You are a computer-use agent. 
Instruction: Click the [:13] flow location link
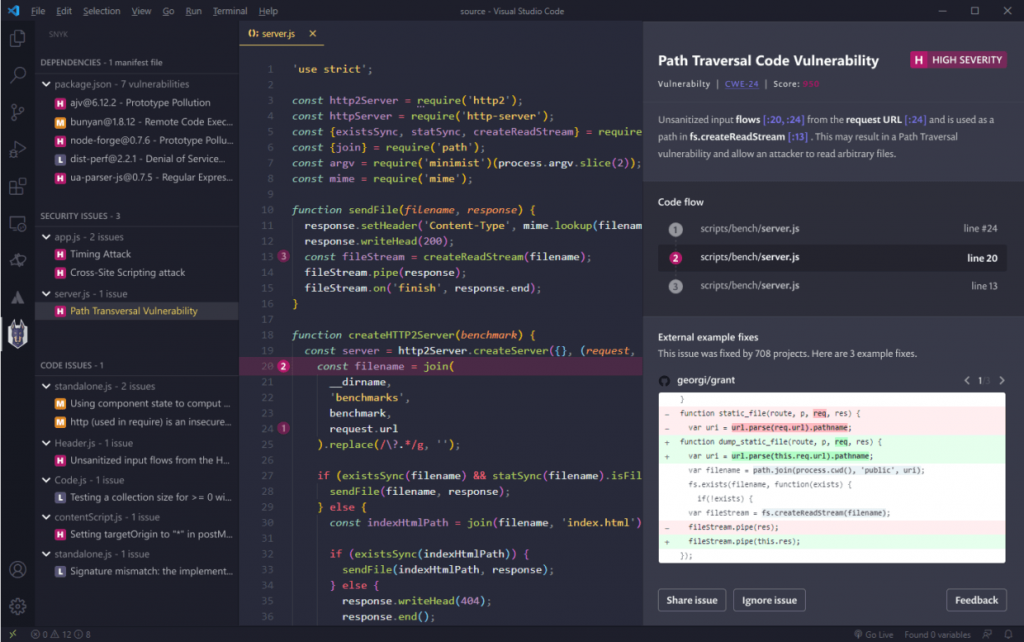797,137
